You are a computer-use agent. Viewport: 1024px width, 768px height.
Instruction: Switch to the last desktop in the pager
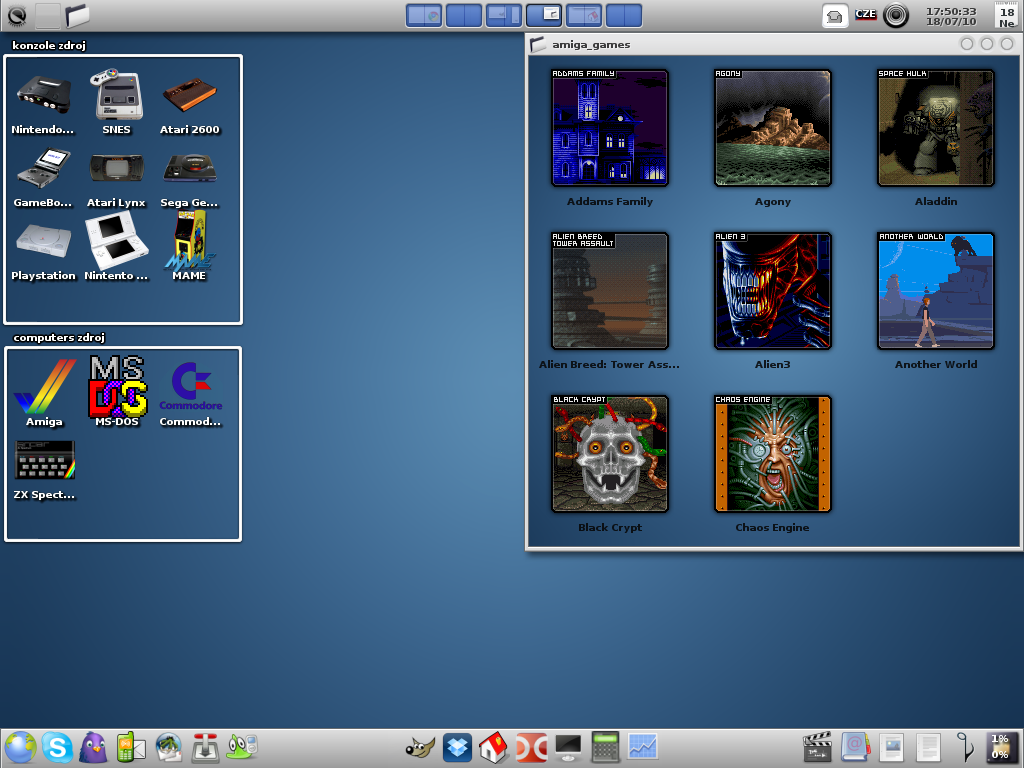(x=624, y=15)
